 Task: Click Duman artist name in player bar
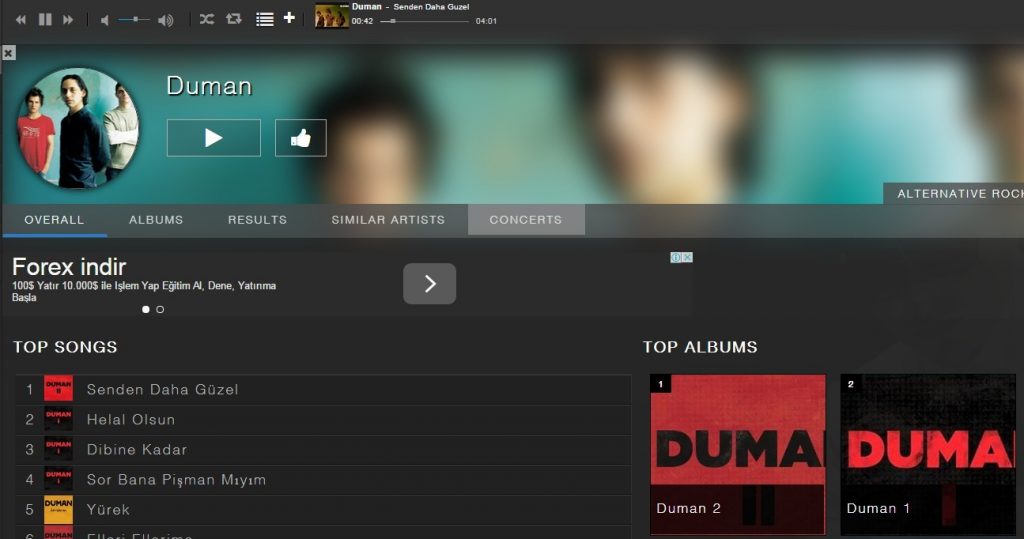tap(366, 7)
